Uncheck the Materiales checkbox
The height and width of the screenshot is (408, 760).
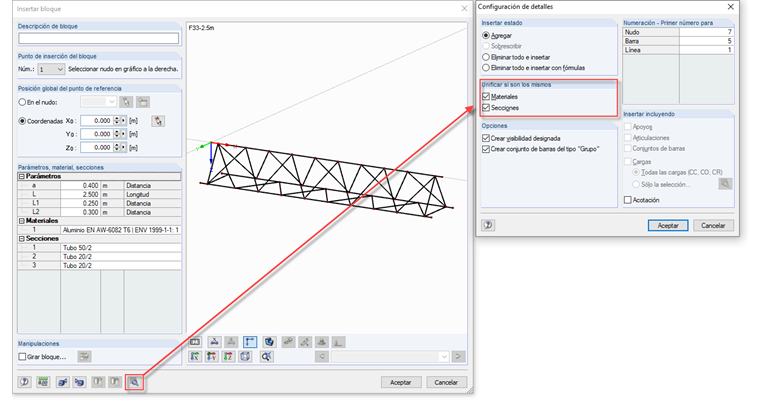(x=486, y=96)
